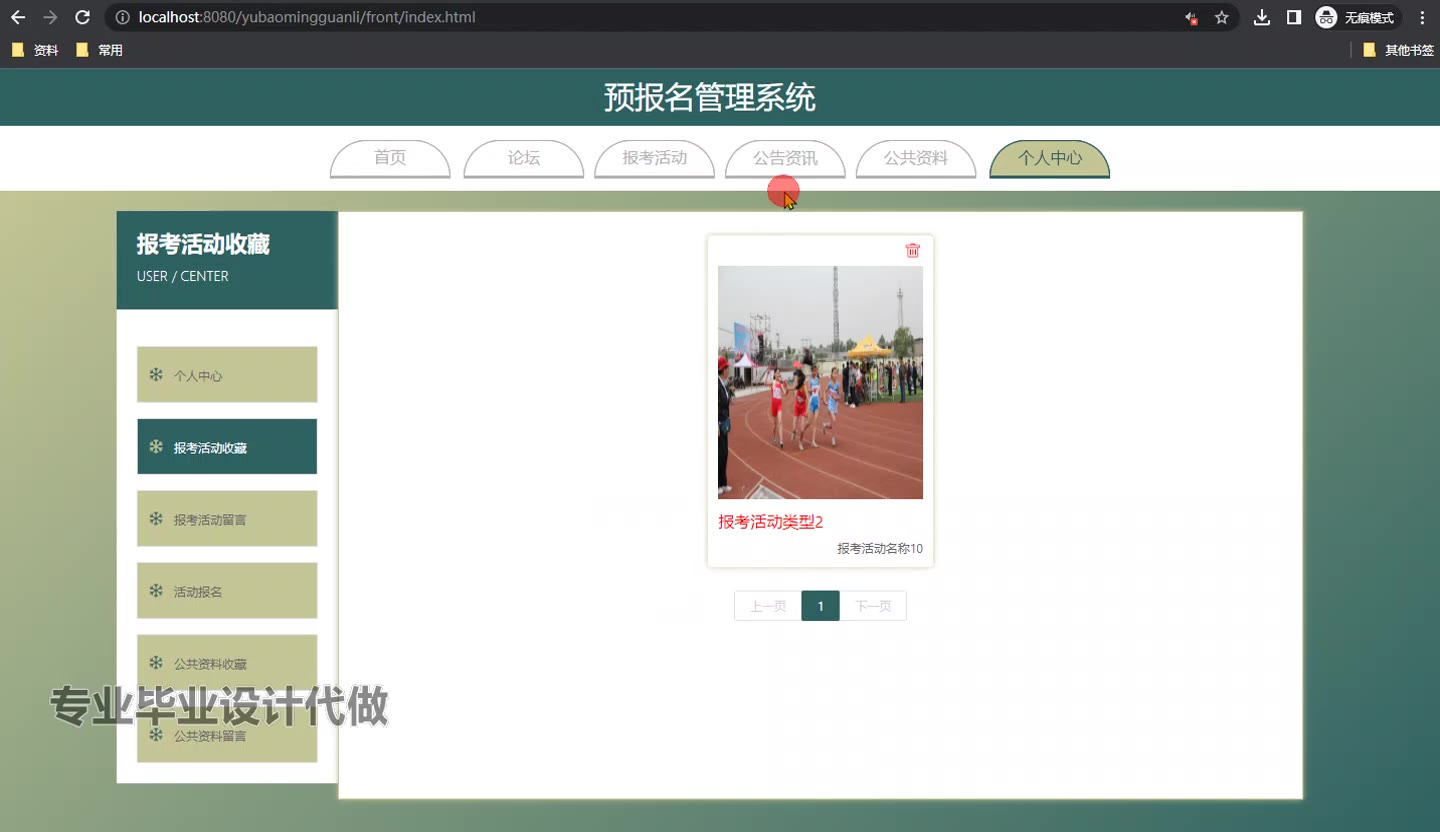Open the 首页 navigation tab

pos(390,158)
